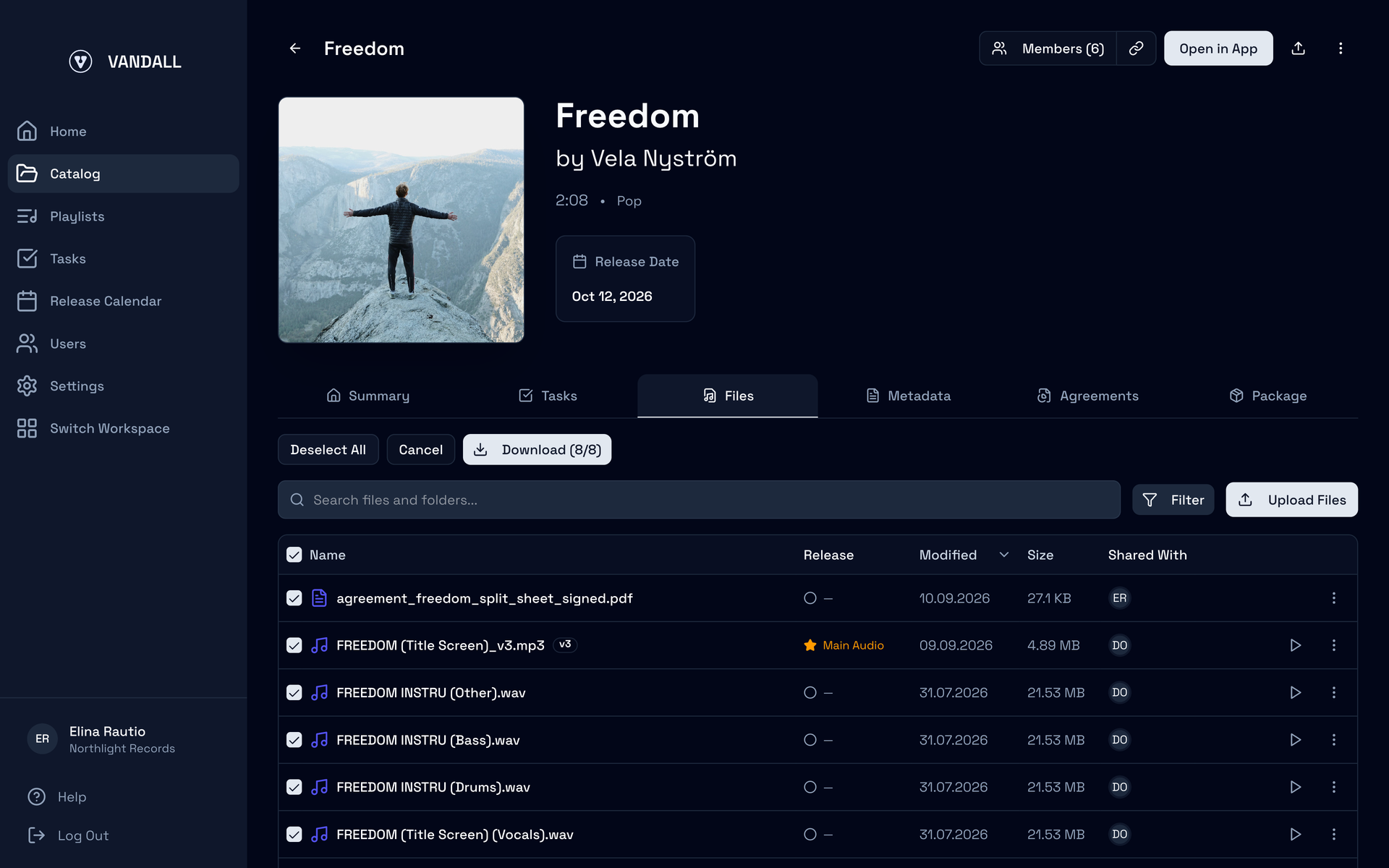Open Release Calendar in the sidebar
Viewport: 1389px width, 868px height.
tap(123, 301)
